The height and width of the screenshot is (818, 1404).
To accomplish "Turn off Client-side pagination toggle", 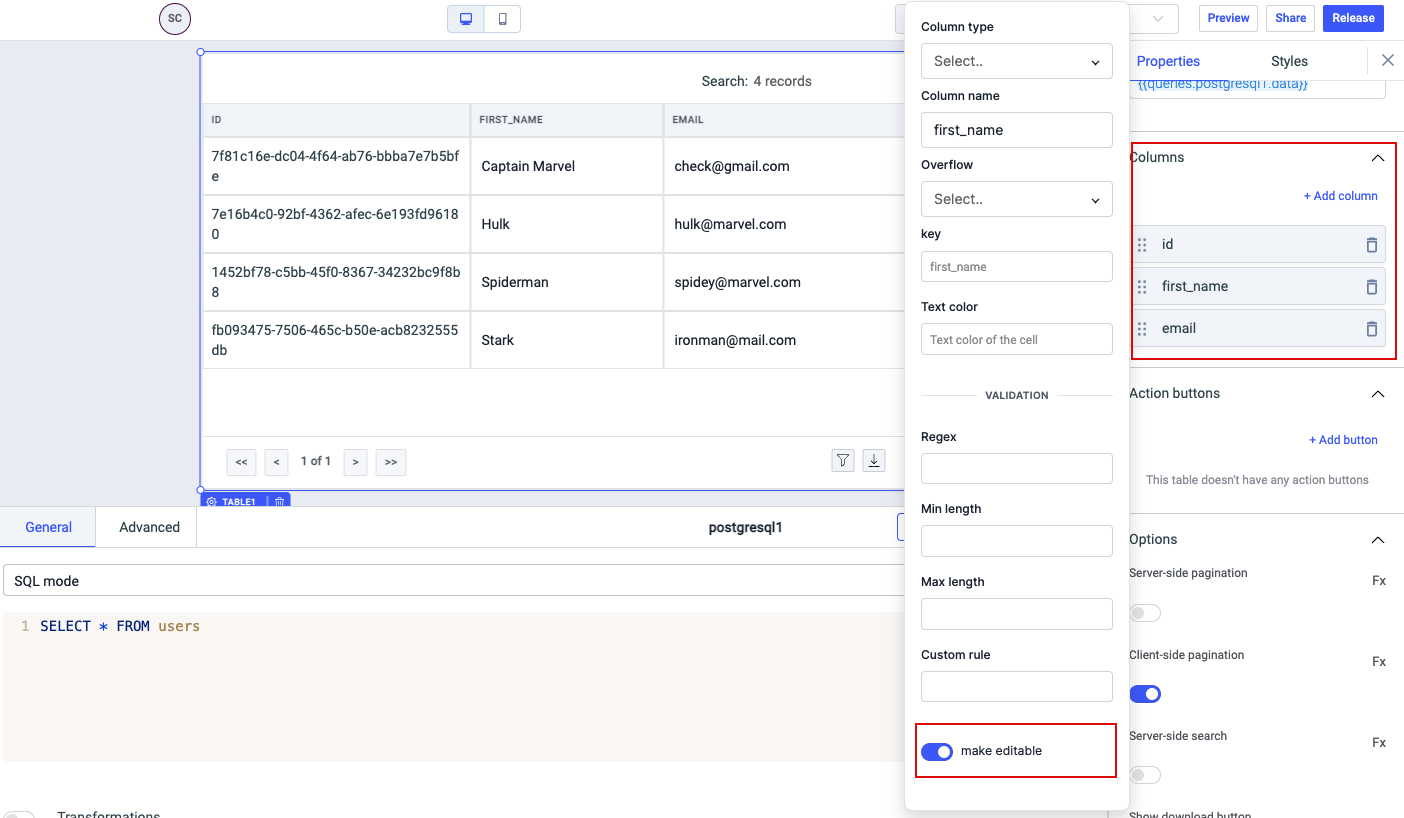I will (1145, 694).
